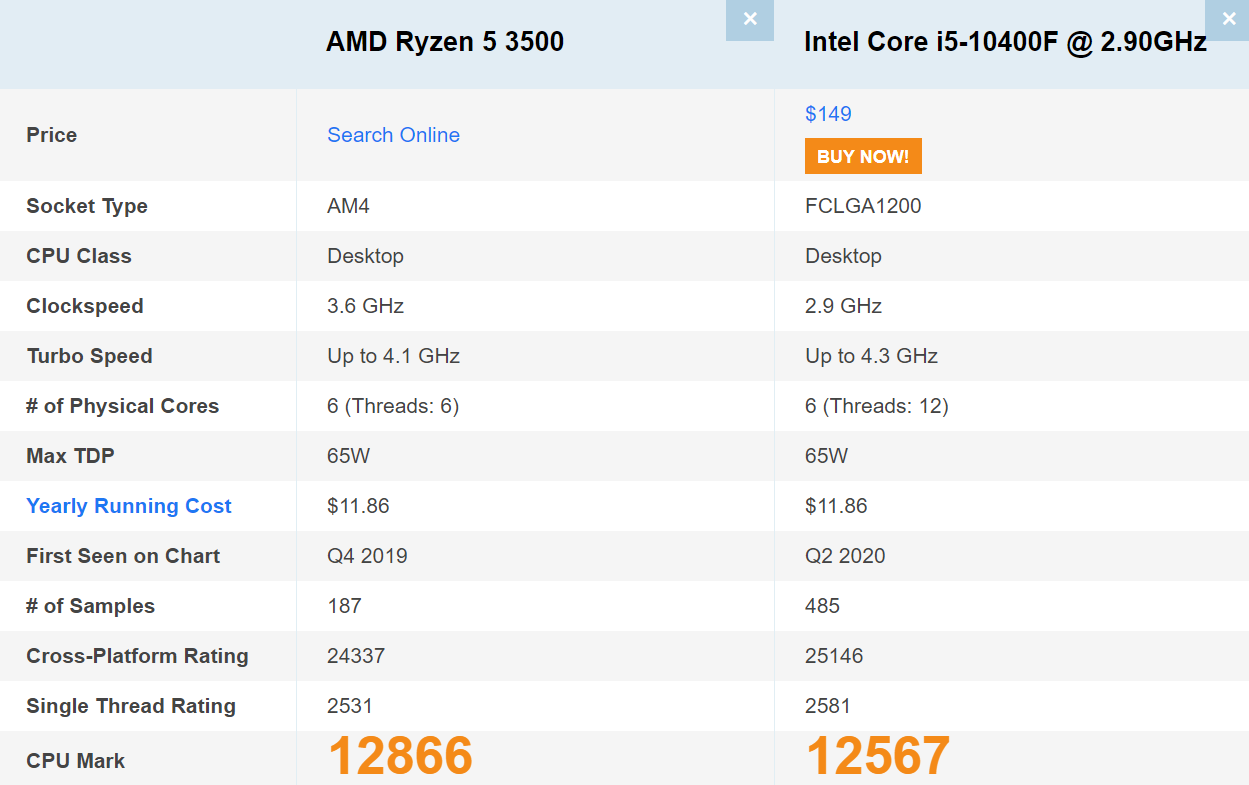Click the Clockspeed row label
1249x785 pixels.
tap(85, 306)
